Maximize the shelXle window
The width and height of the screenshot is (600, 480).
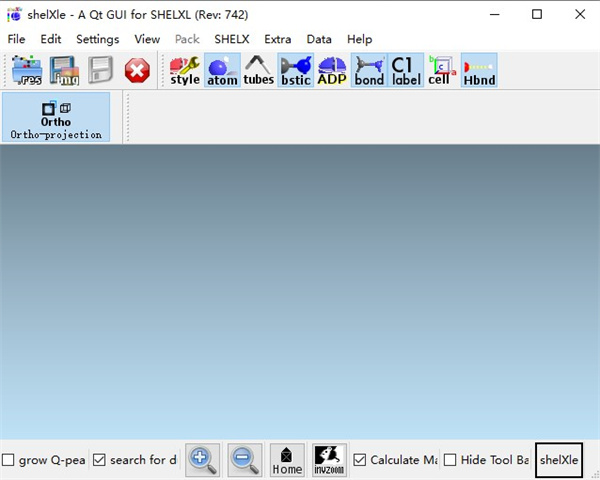537,15
